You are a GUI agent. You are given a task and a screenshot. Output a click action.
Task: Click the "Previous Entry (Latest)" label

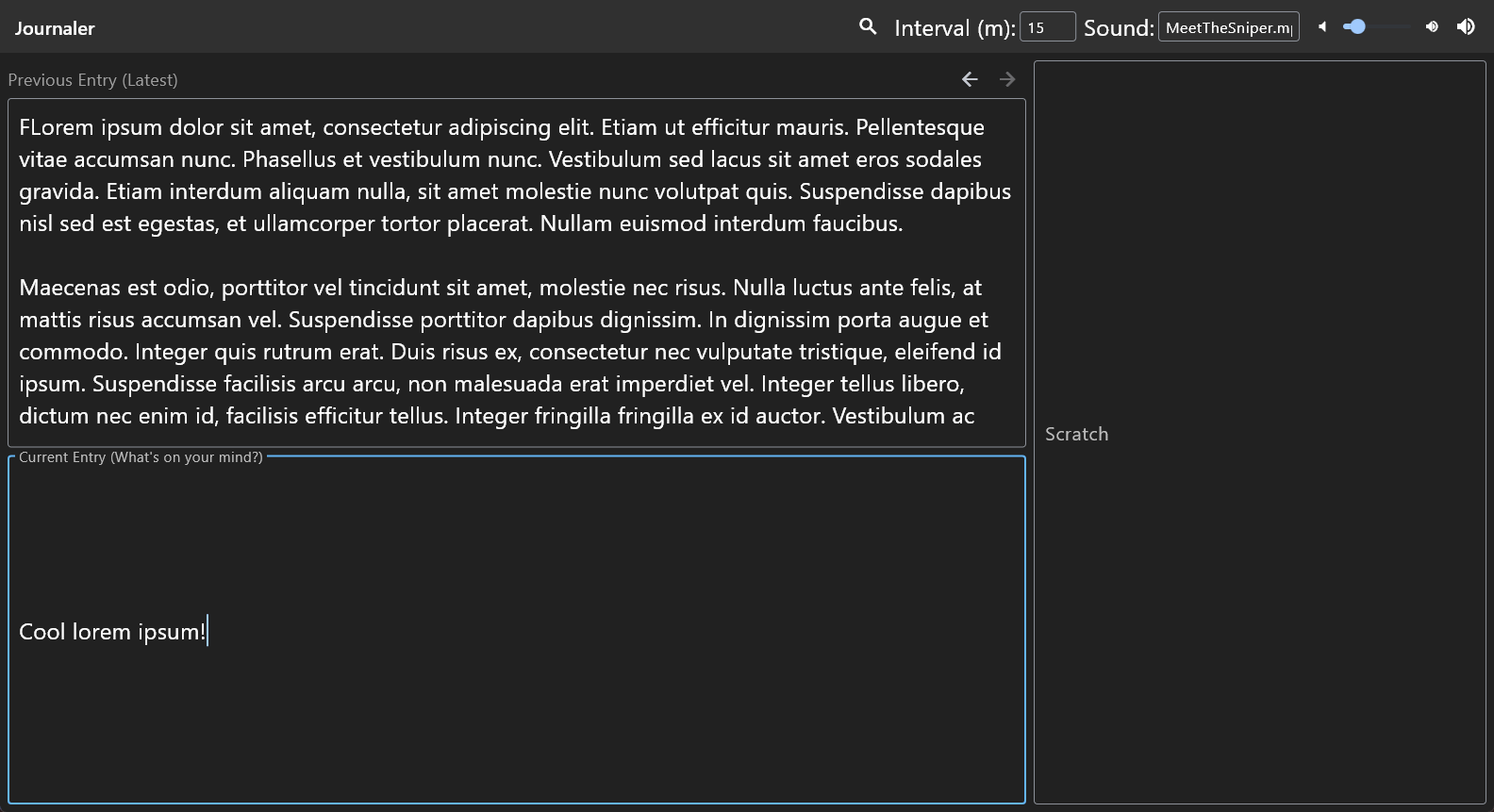[x=92, y=80]
